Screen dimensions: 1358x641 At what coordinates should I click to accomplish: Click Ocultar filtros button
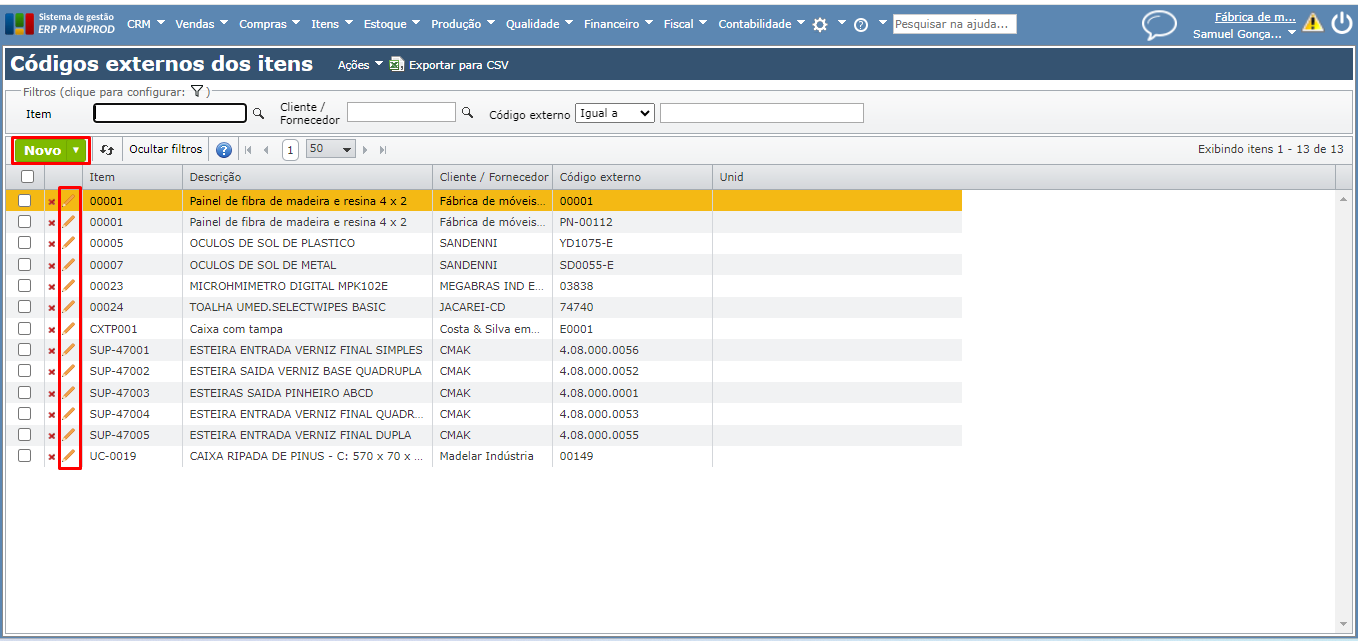pos(165,150)
